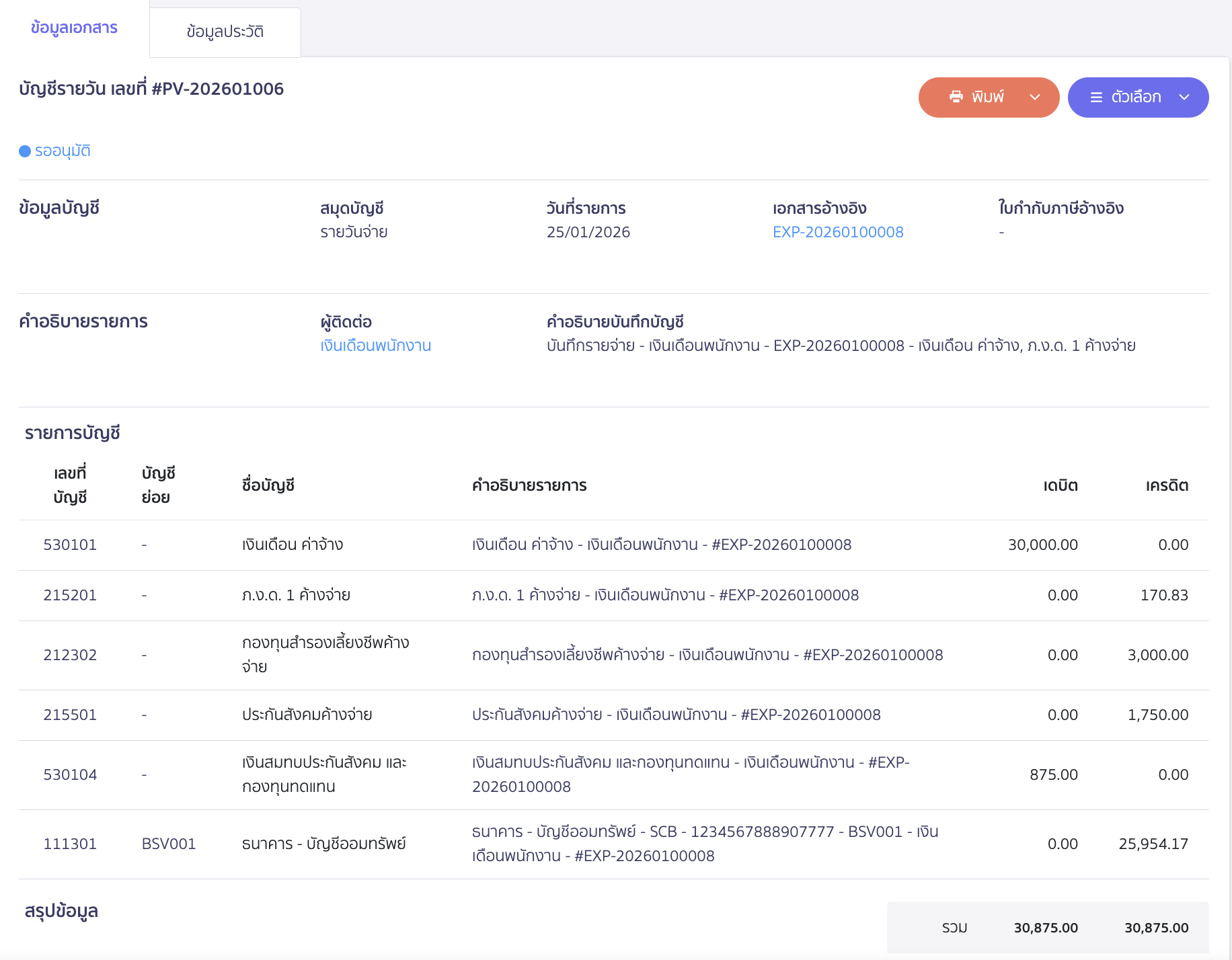Screen dimensions: 1232x960
Task: Click the เดบิต debit column header
Action: coord(1060,485)
